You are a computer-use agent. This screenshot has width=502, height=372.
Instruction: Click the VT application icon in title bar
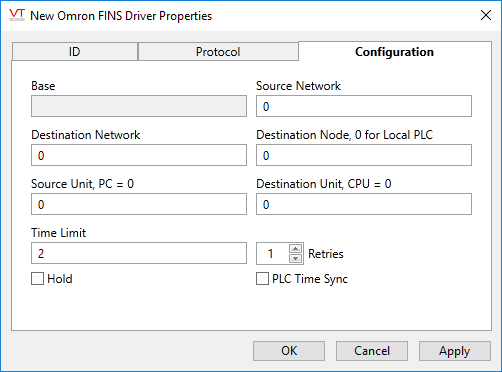tap(17, 15)
